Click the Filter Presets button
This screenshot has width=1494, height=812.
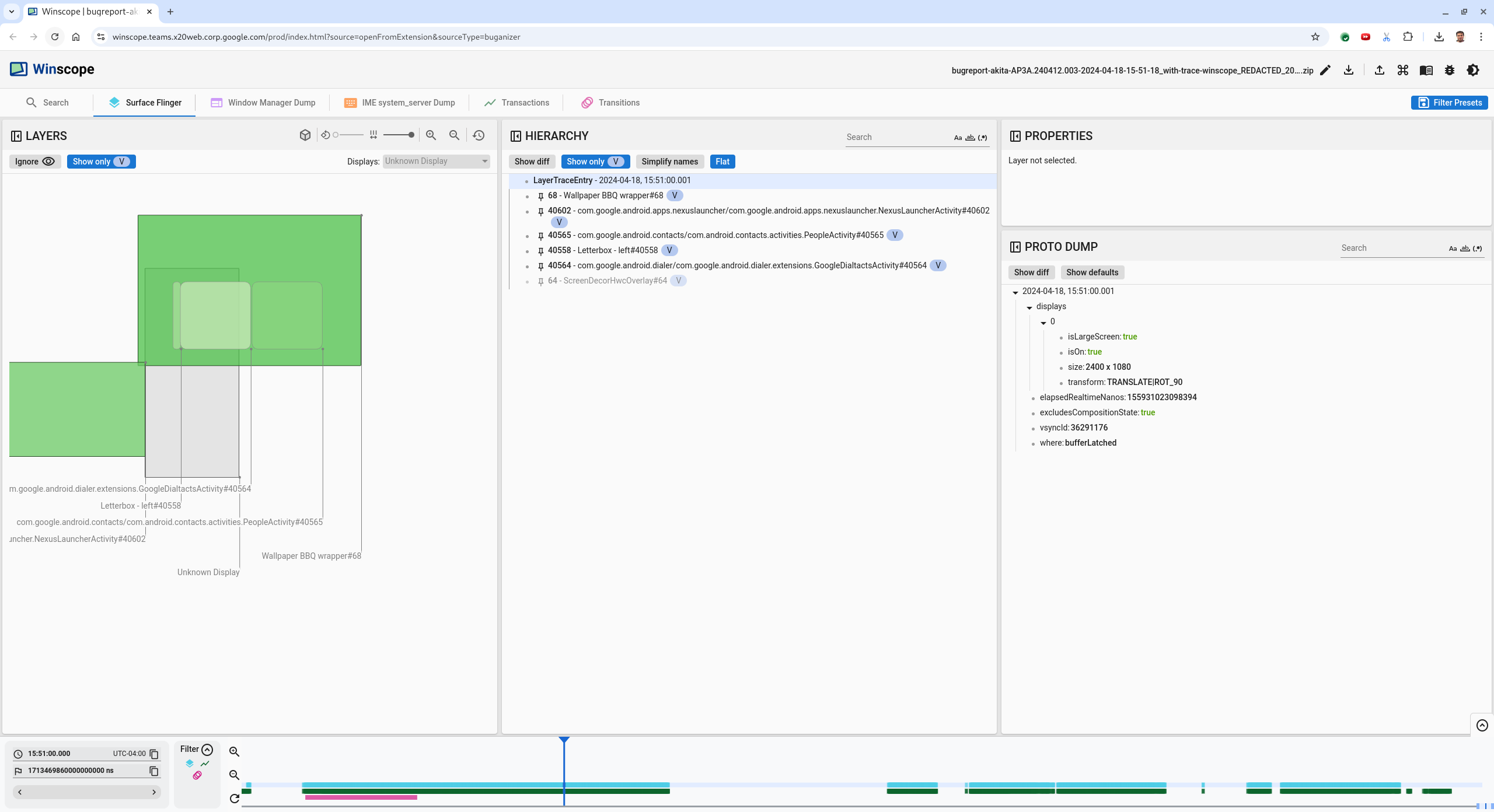click(x=1450, y=103)
